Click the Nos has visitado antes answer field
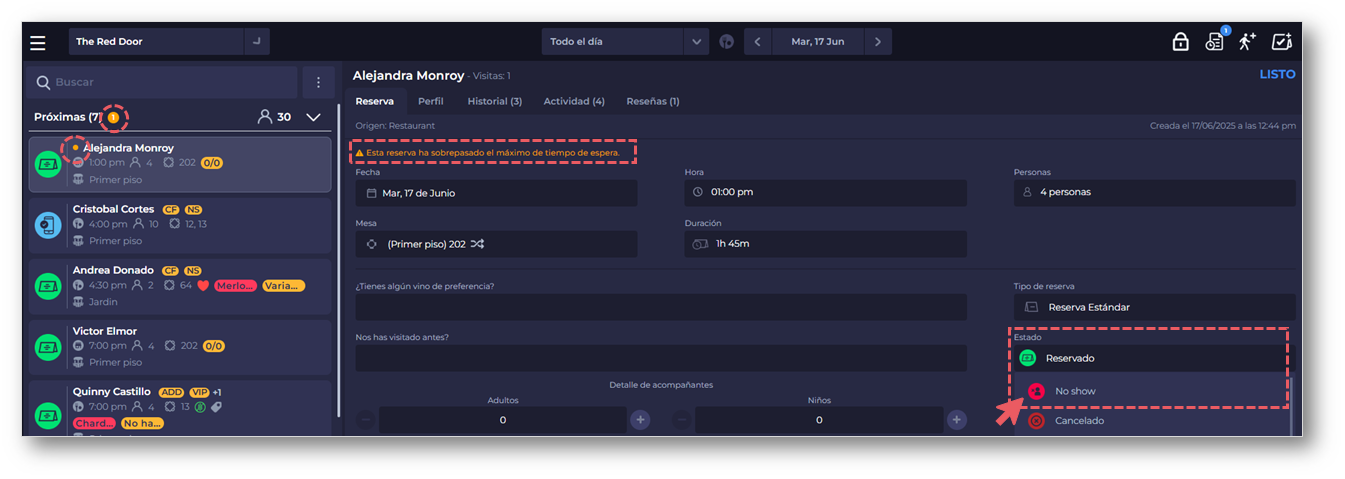The height and width of the screenshot is (479, 1345). 661,358
